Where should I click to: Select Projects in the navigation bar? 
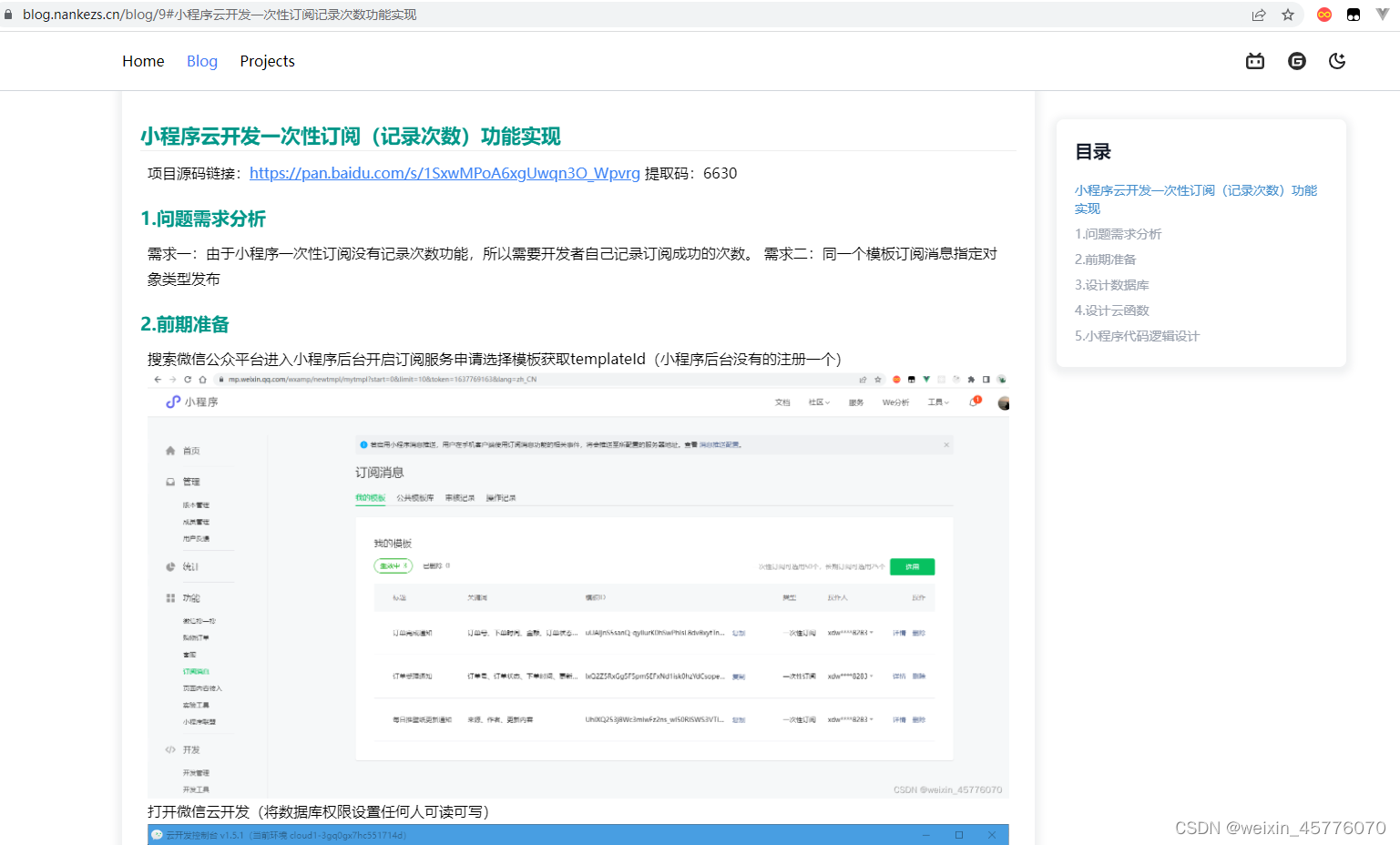(x=267, y=61)
